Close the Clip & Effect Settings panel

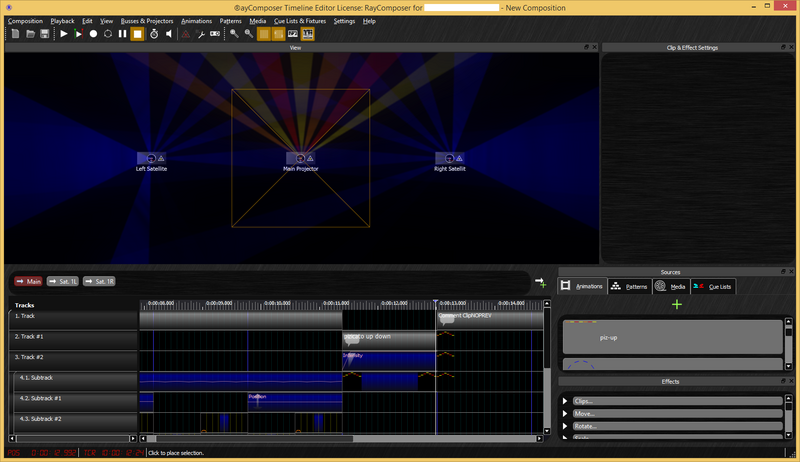coord(791,47)
